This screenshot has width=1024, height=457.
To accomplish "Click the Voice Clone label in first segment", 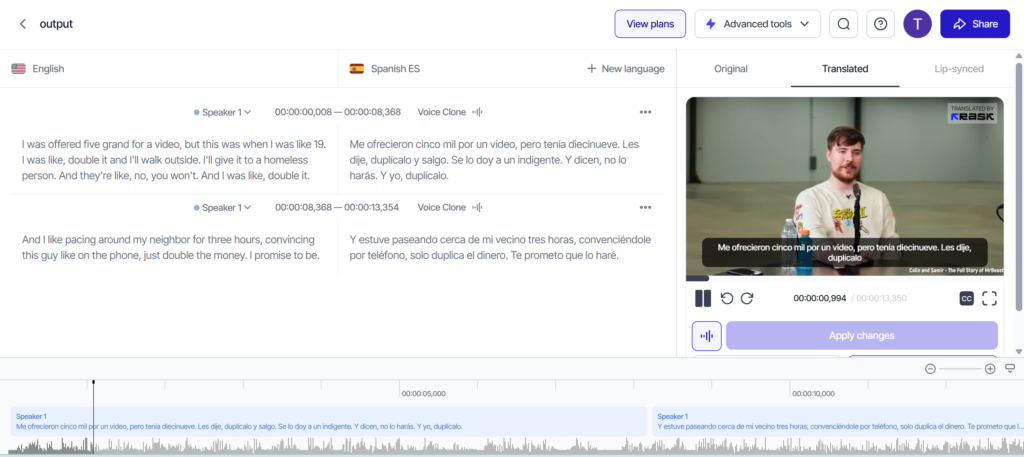I will tap(442, 112).
